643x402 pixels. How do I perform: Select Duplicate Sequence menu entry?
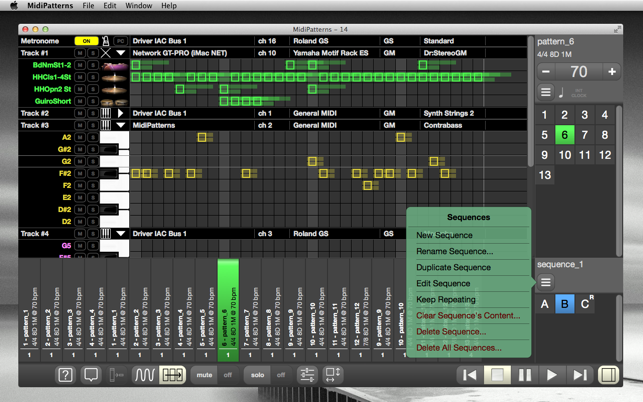pyautogui.click(x=453, y=267)
